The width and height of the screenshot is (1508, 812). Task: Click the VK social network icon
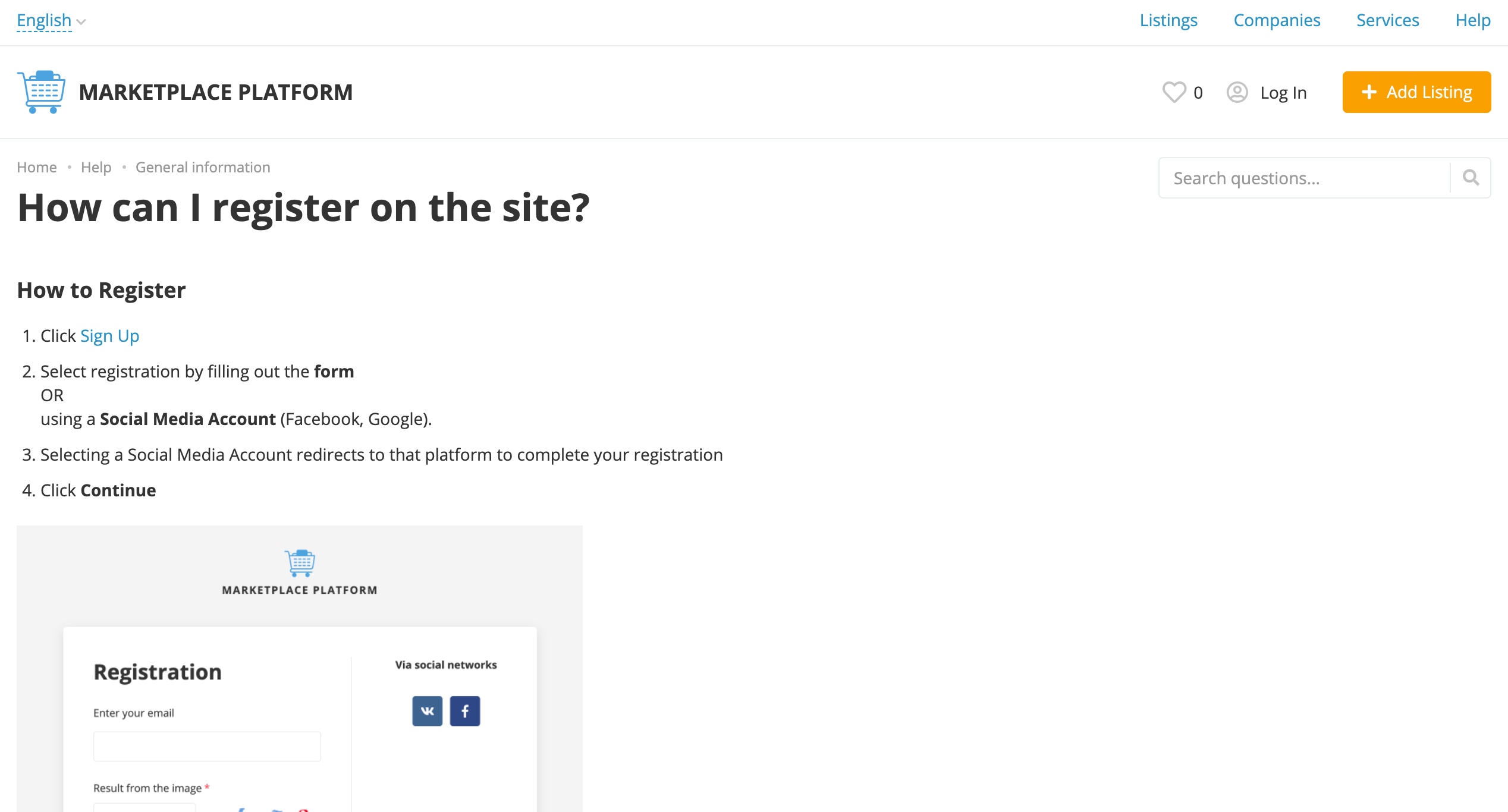point(427,711)
